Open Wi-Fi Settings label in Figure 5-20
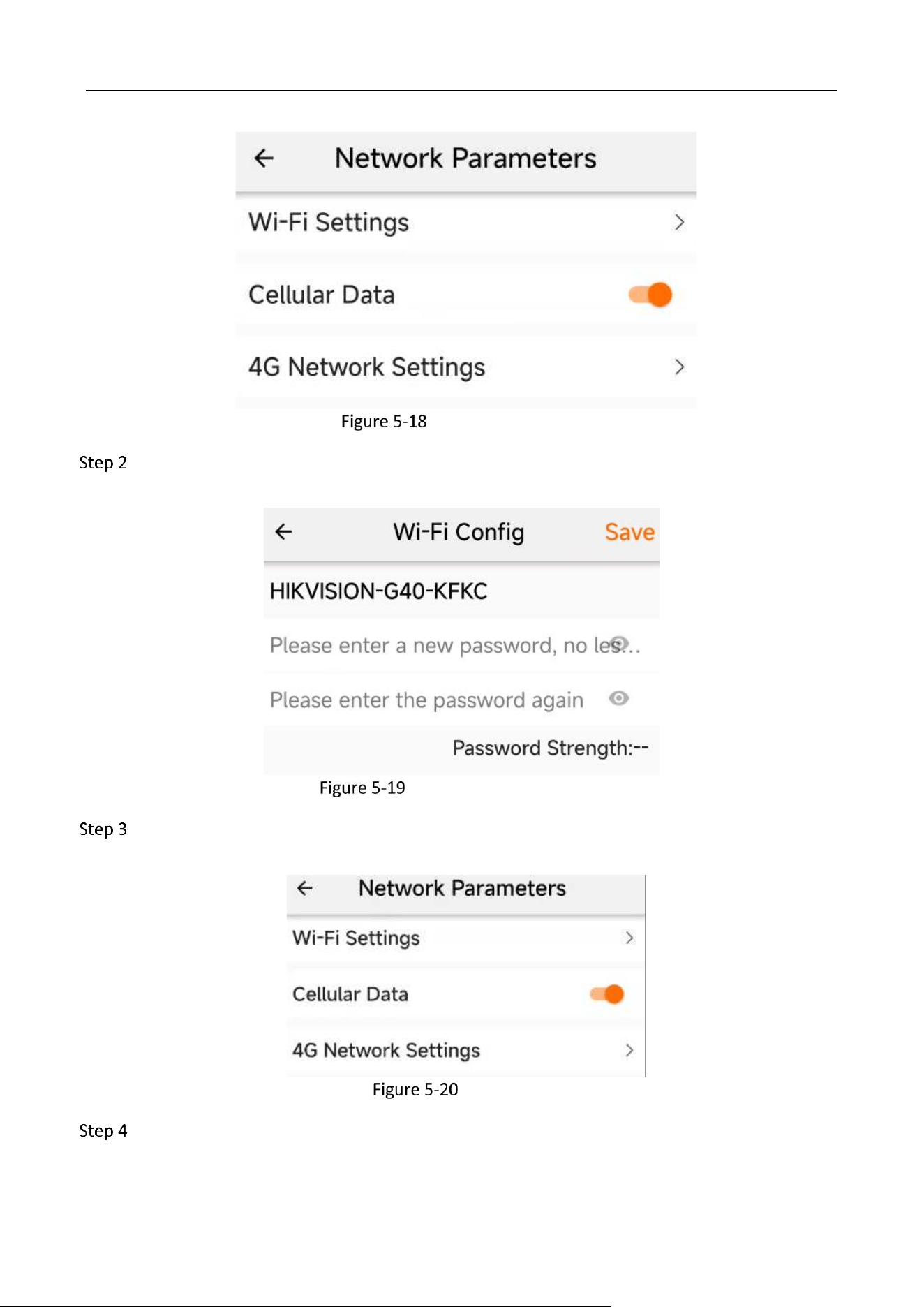 coord(356,938)
